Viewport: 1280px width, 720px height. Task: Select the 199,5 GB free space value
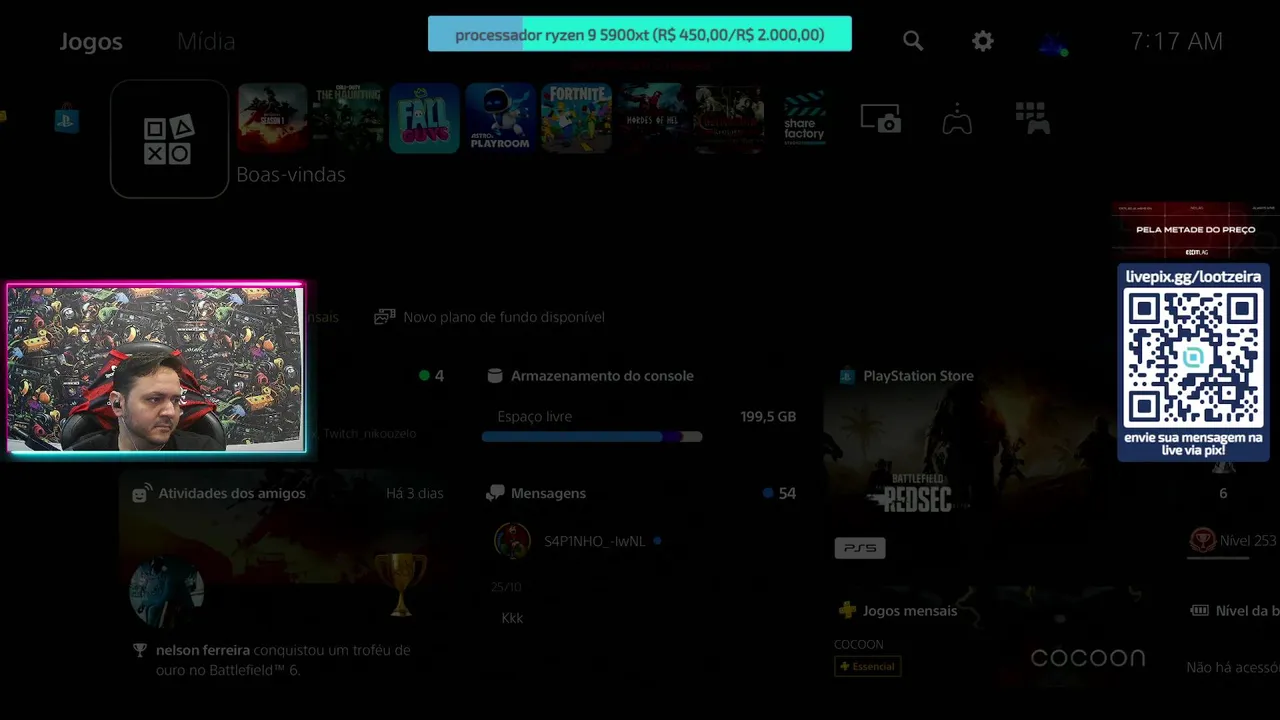click(x=768, y=416)
